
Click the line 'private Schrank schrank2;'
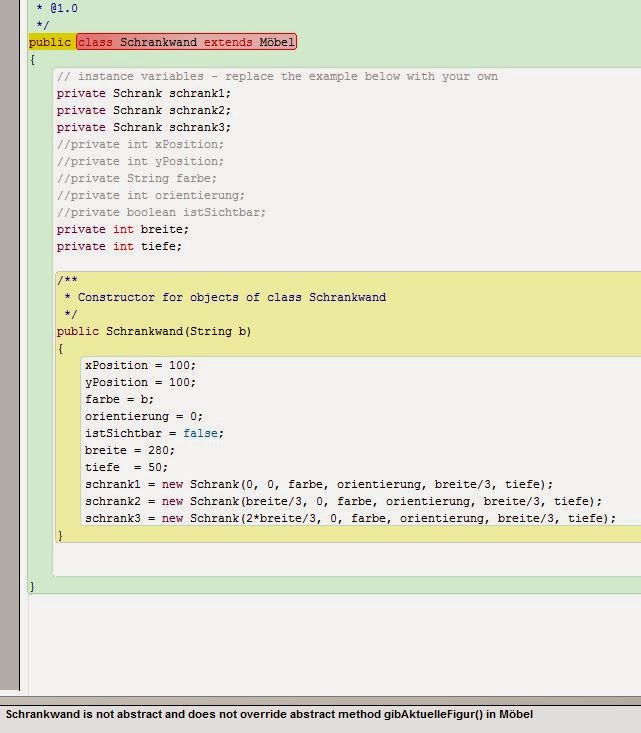pyautogui.click(x=144, y=110)
